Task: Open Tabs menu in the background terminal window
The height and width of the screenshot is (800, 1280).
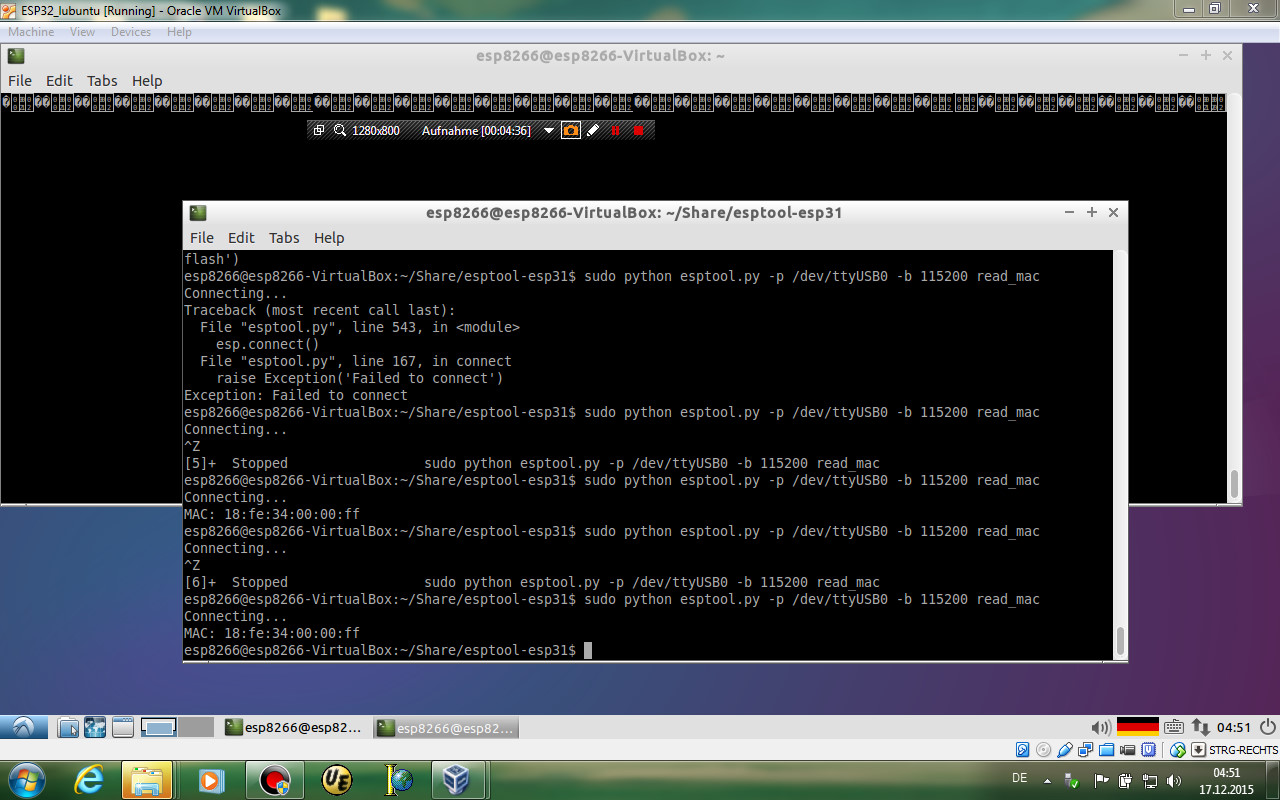Action: coord(102,81)
